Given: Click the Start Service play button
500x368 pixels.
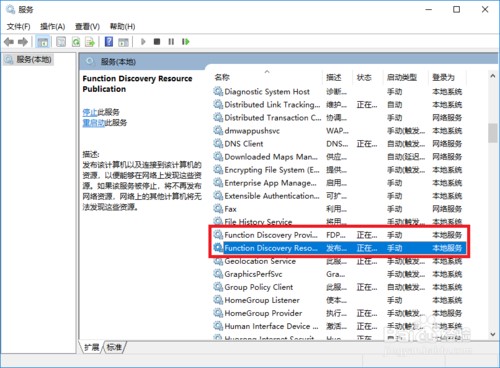Looking at the screenshot, I should [143, 42].
